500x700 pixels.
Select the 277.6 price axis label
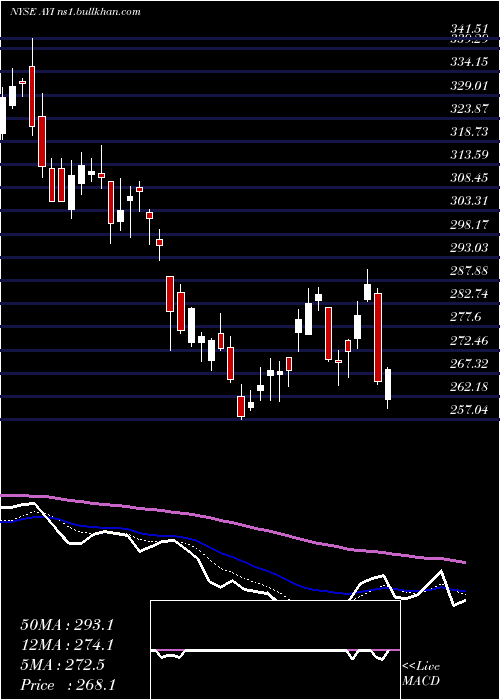465,317
